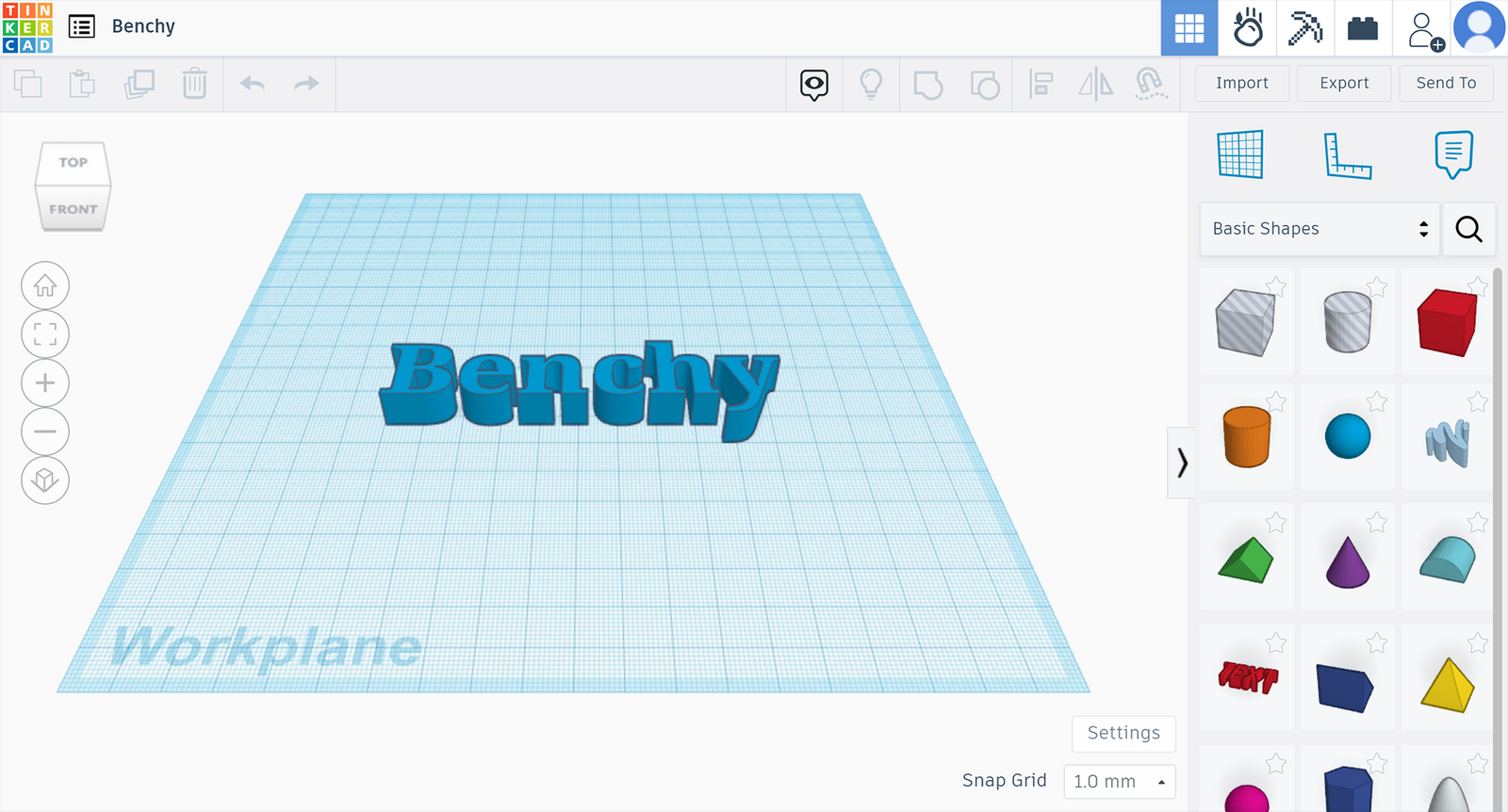Click the Delete trash icon
Image resolution: width=1508 pixels, height=812 pixels.
(x=195, y=84)
